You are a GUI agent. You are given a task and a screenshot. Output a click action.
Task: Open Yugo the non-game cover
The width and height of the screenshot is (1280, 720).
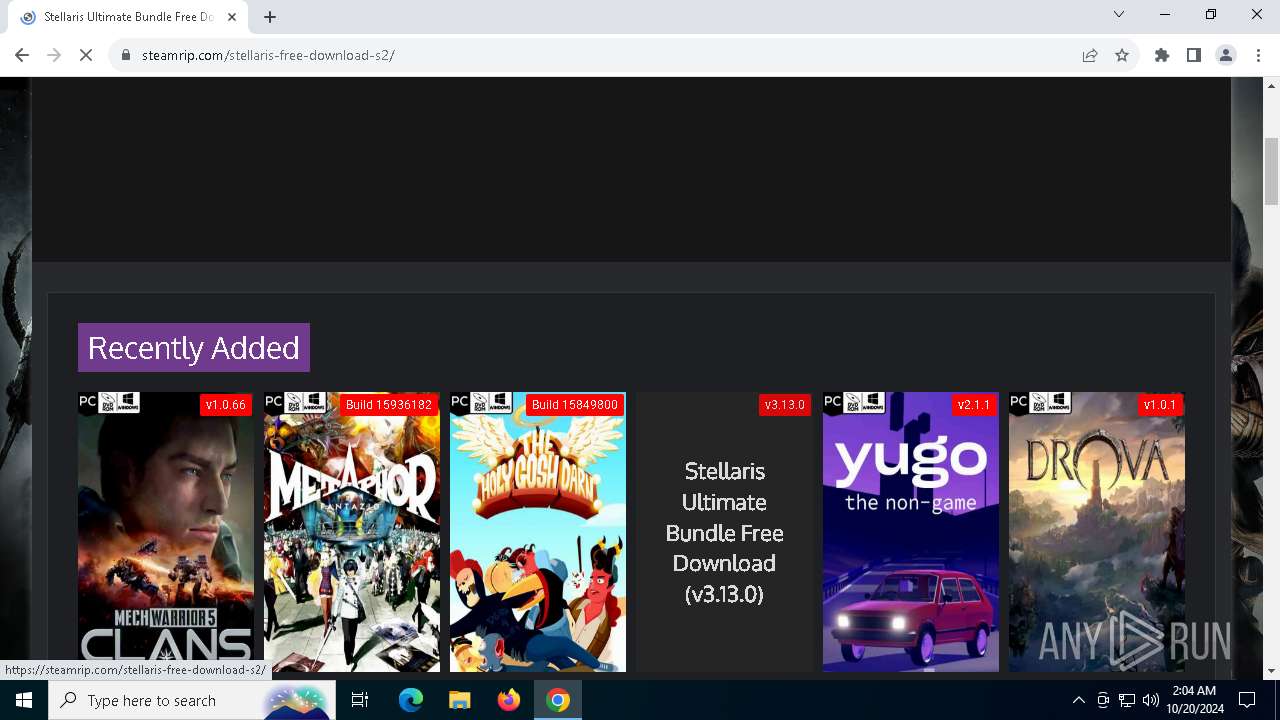pos(910,532)
